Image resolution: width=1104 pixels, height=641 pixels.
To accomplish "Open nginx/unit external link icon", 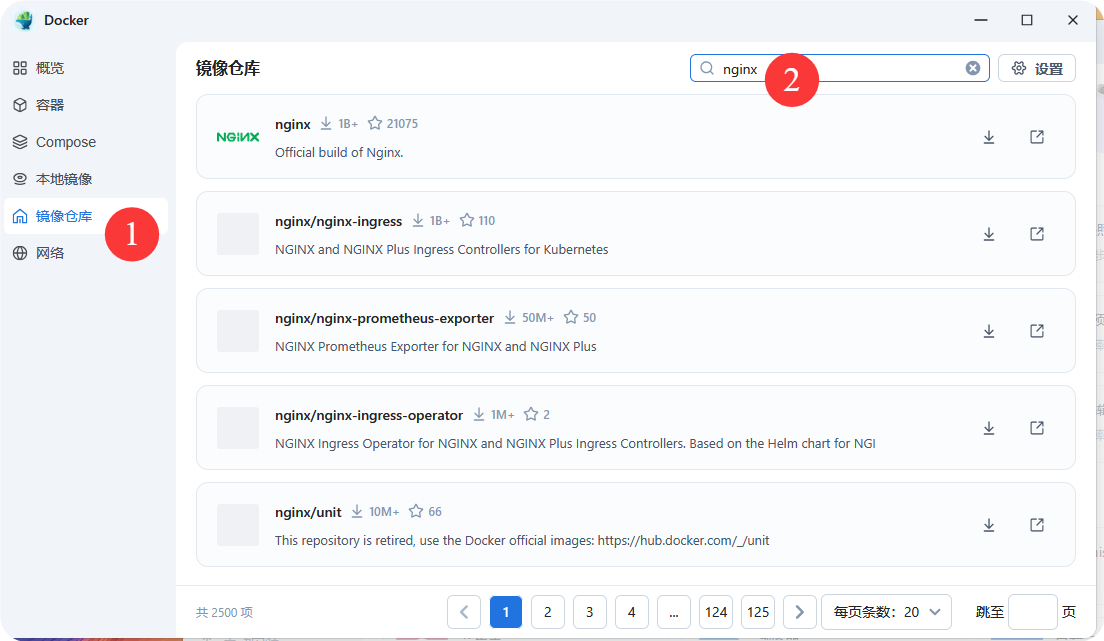I will (x=1036, y=525).
